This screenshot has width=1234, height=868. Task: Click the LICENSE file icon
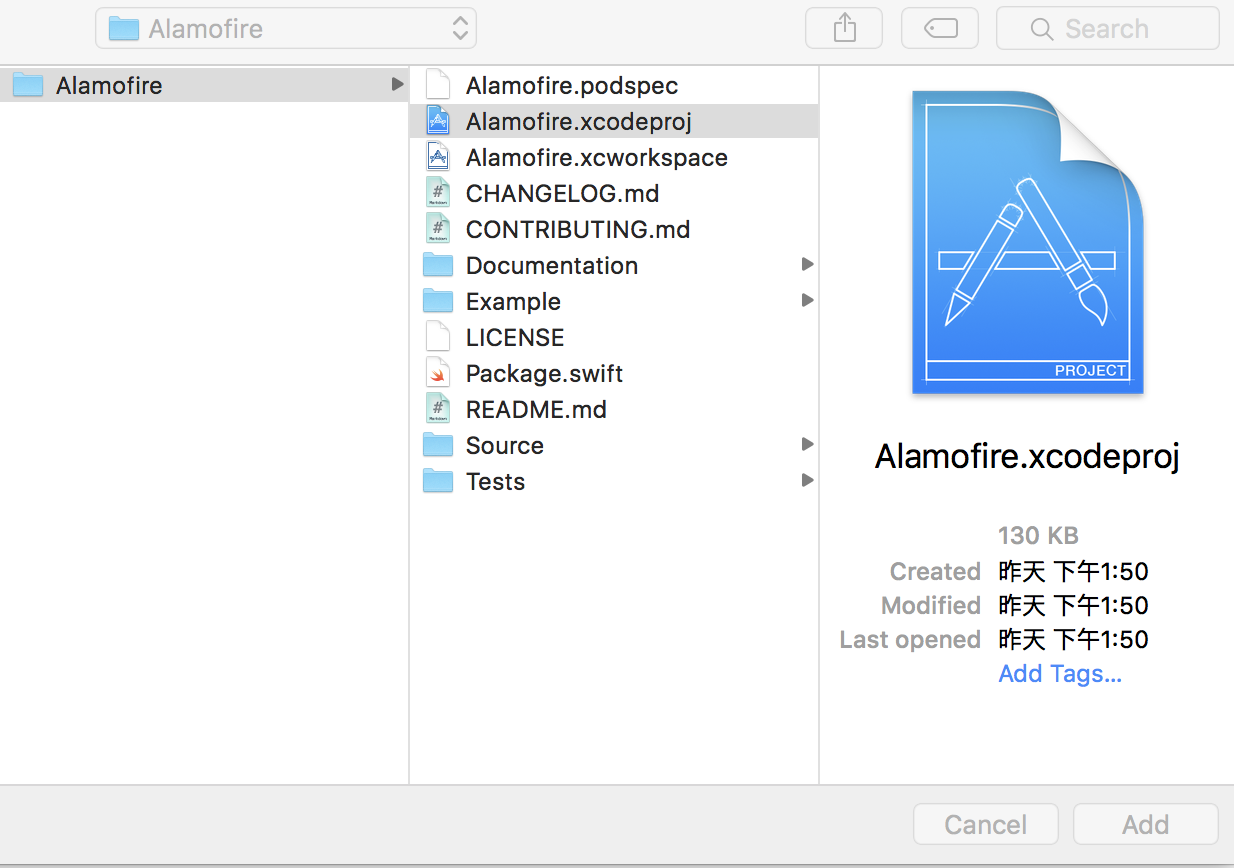[438, 338]
